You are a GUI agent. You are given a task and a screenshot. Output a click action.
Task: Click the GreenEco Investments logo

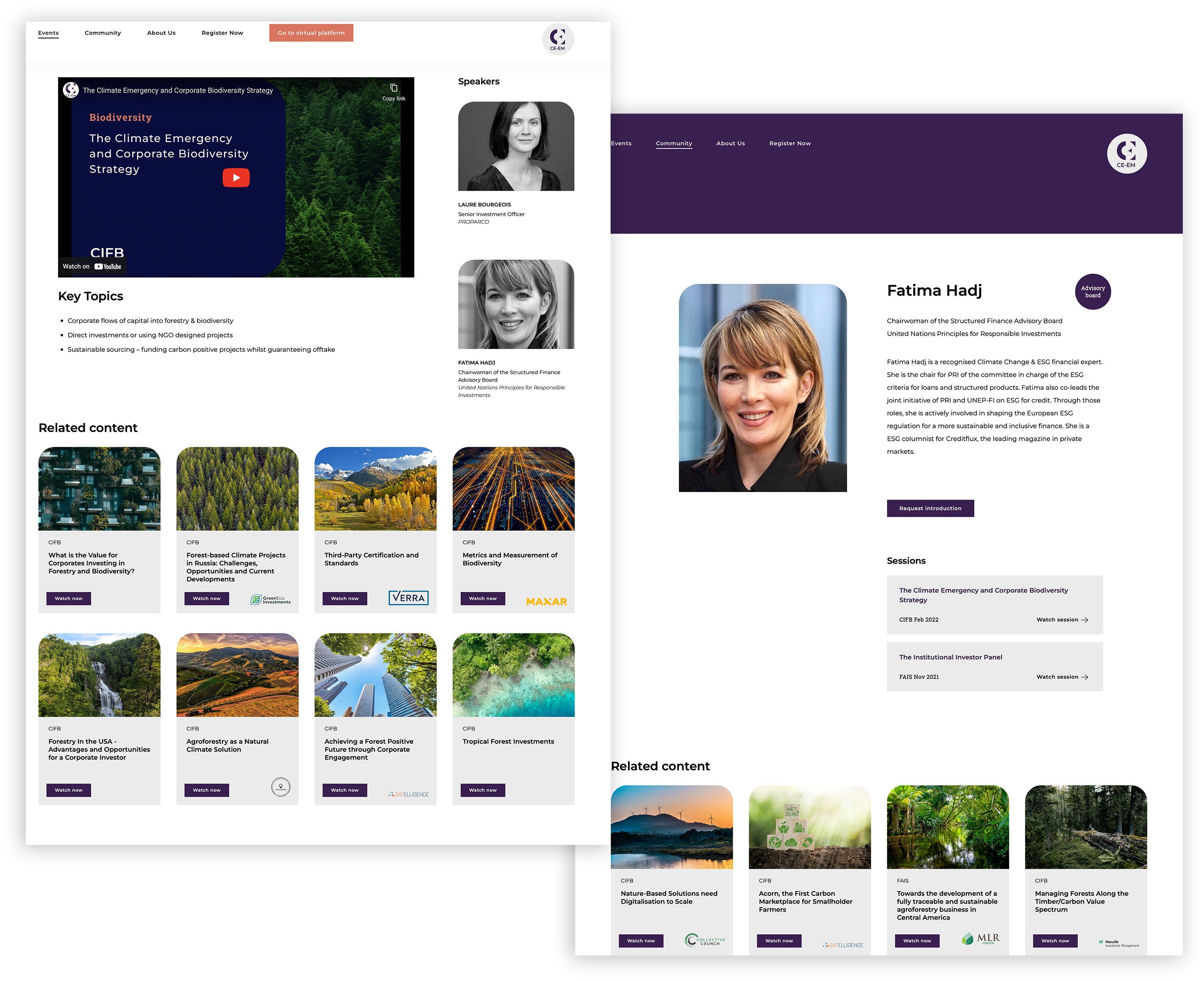coord(270,600)
